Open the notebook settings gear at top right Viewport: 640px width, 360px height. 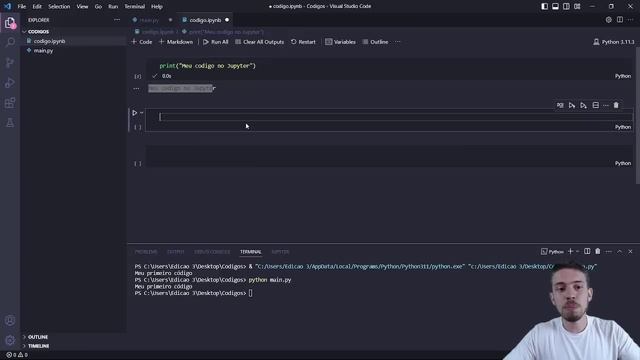click(x=609, y=20)
